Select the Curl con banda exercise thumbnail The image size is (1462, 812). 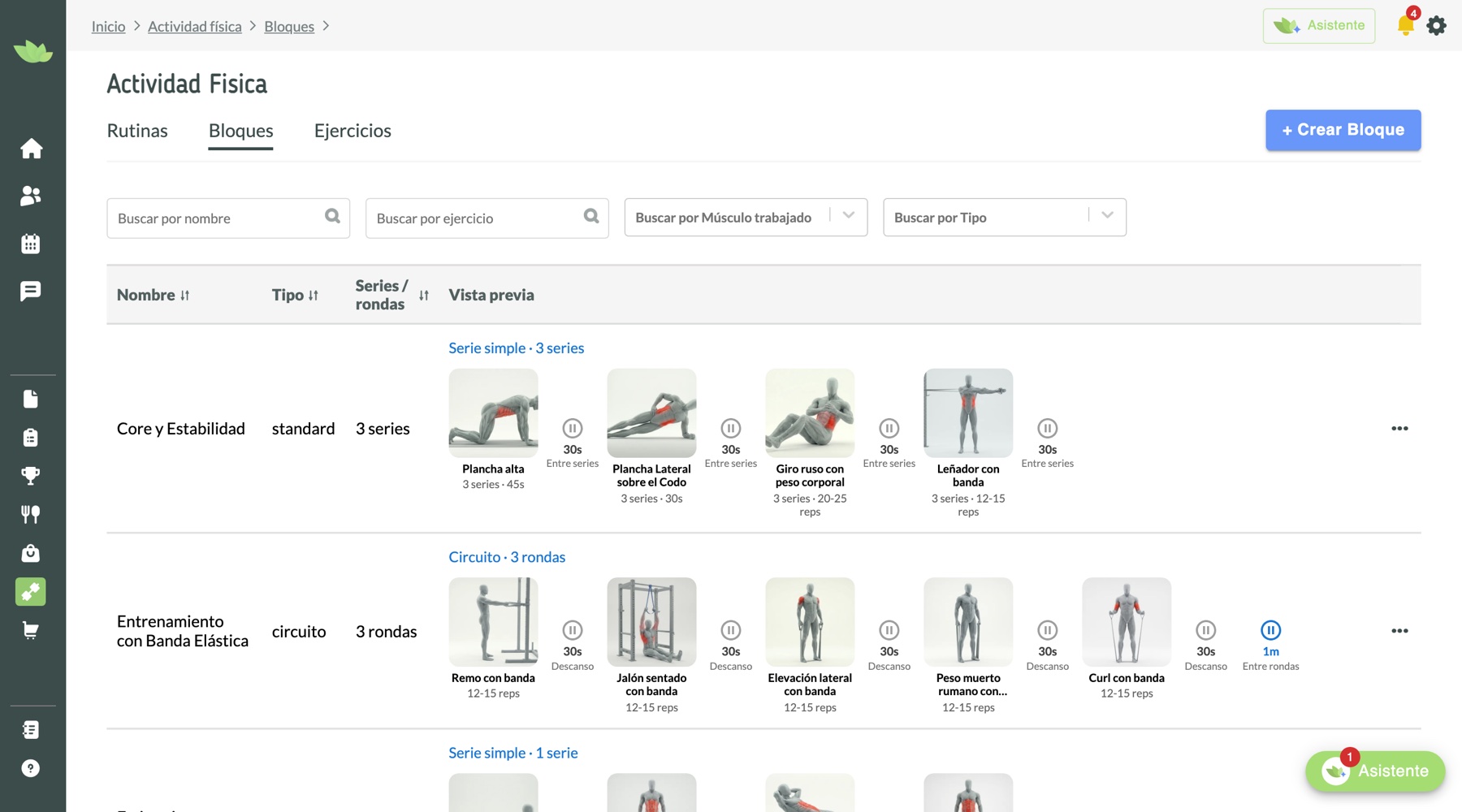pyautogui.click(x=1127, y=622)
